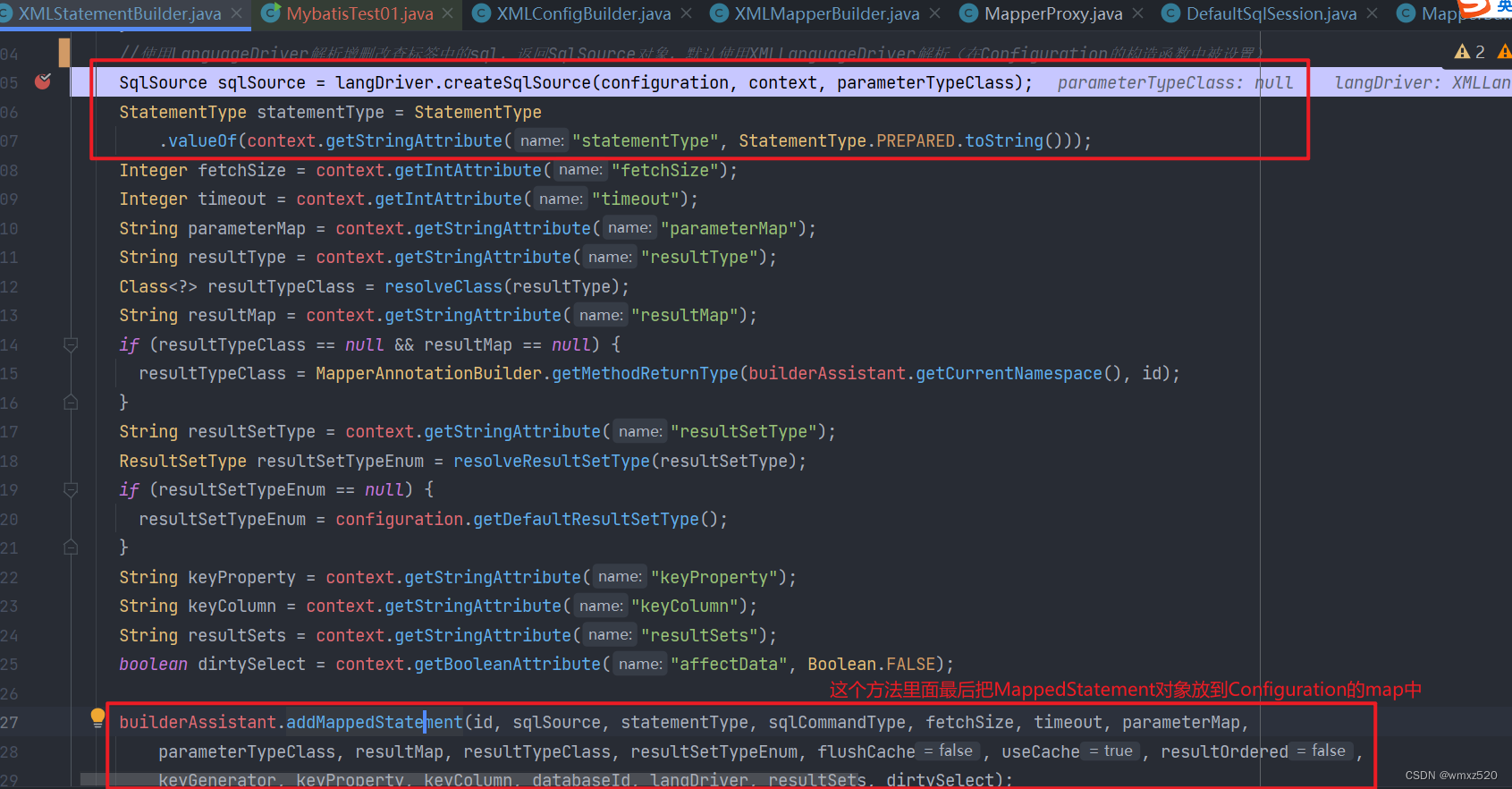Click flushCache false inline hint

tap(948, 751)
